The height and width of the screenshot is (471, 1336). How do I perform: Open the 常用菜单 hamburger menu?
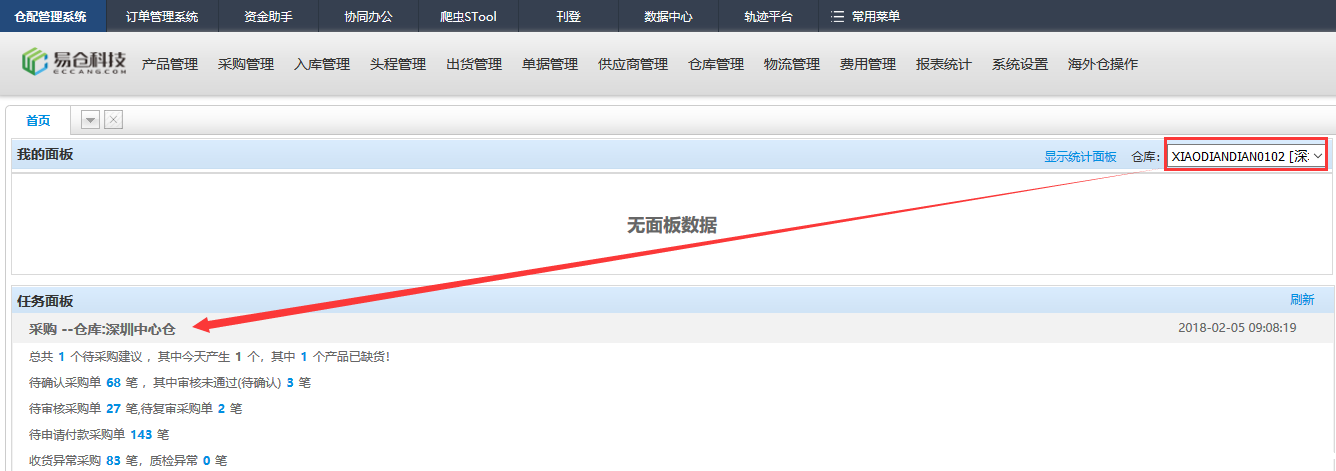tap(866, 17)
